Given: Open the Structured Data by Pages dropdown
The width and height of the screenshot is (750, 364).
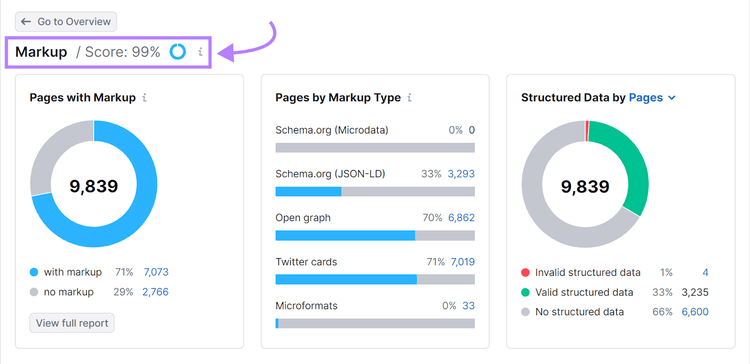Looking at the screenshot, I should click(x=652, y=98).
